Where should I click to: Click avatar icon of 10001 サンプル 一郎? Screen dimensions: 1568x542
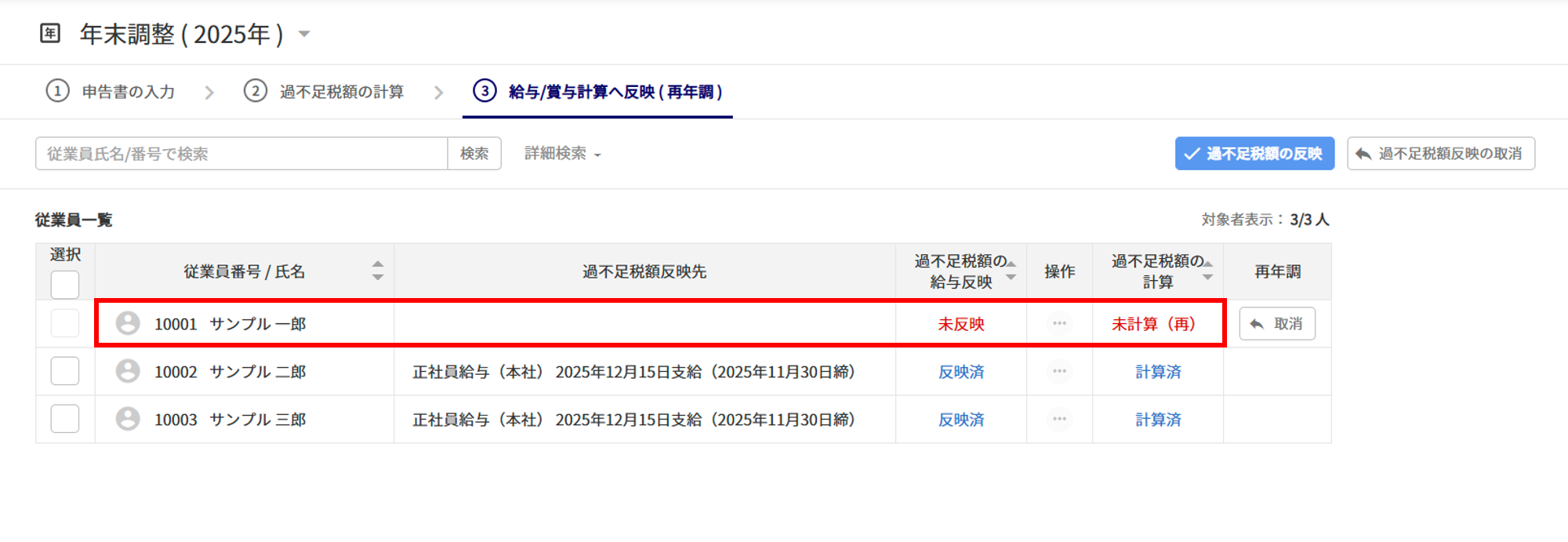coord(128,323)
